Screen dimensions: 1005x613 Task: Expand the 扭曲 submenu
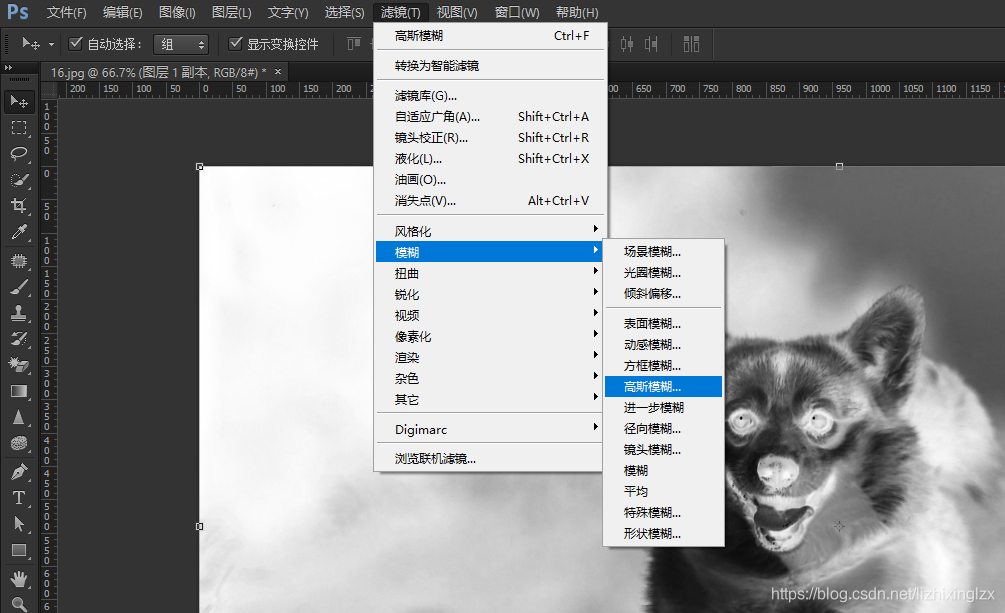(488, 273)
